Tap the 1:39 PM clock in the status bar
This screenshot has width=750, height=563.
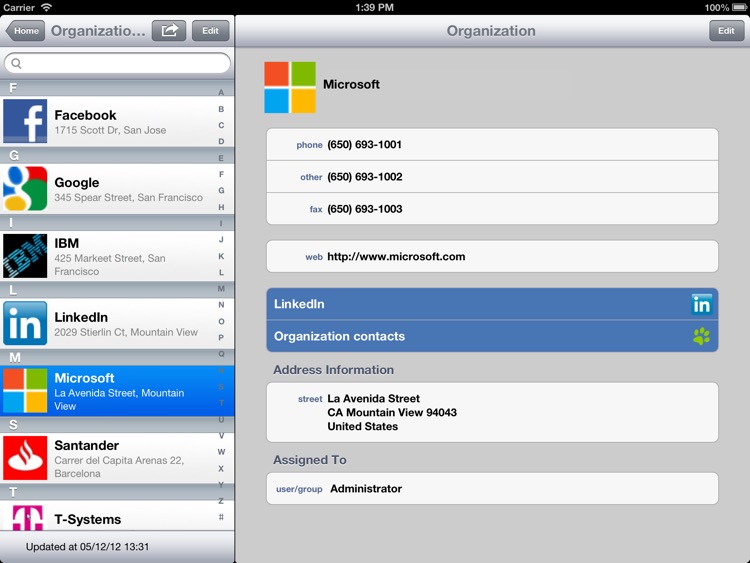click(375, 7)
